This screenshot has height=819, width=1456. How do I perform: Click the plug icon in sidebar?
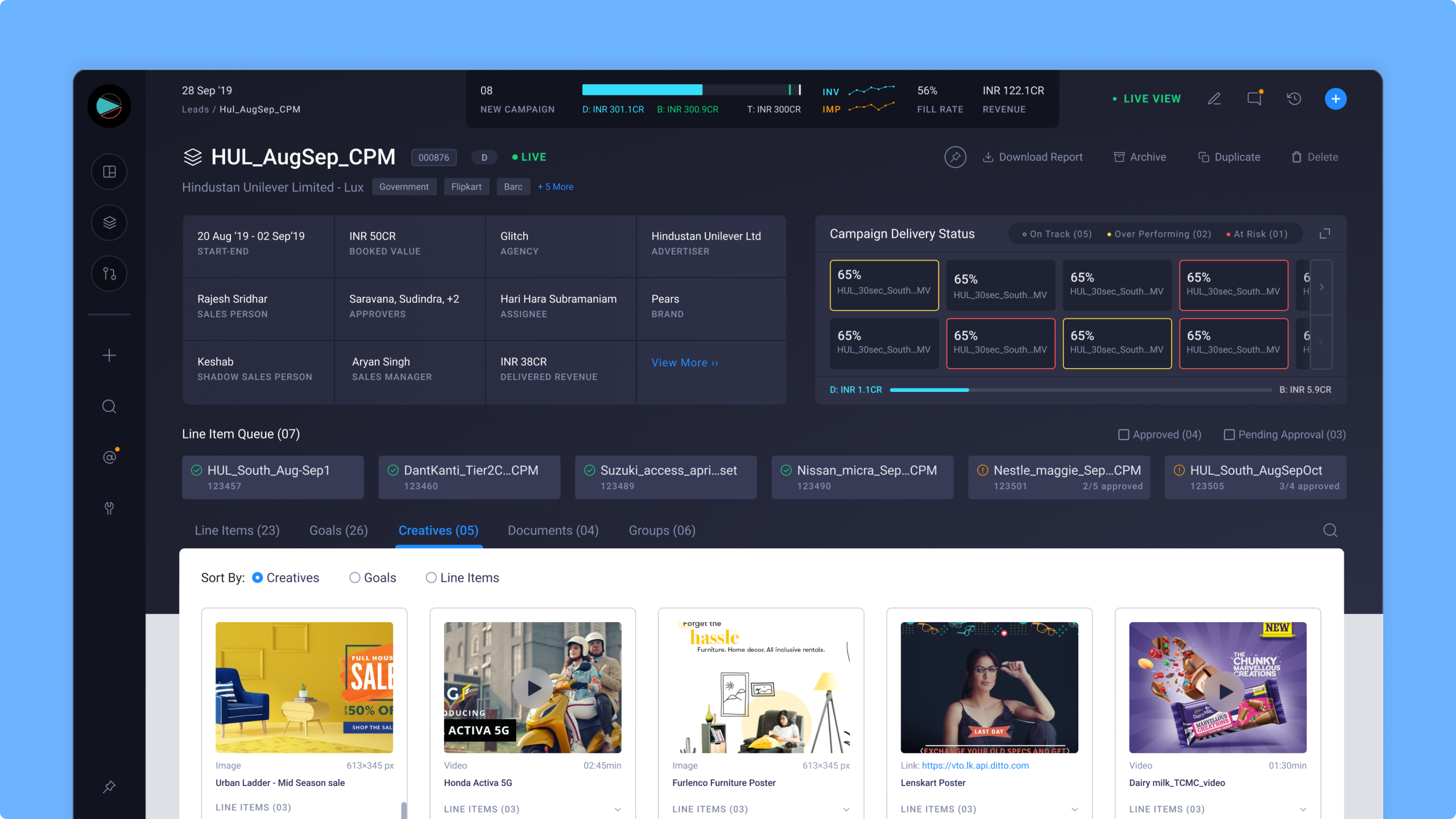[109, 508]
